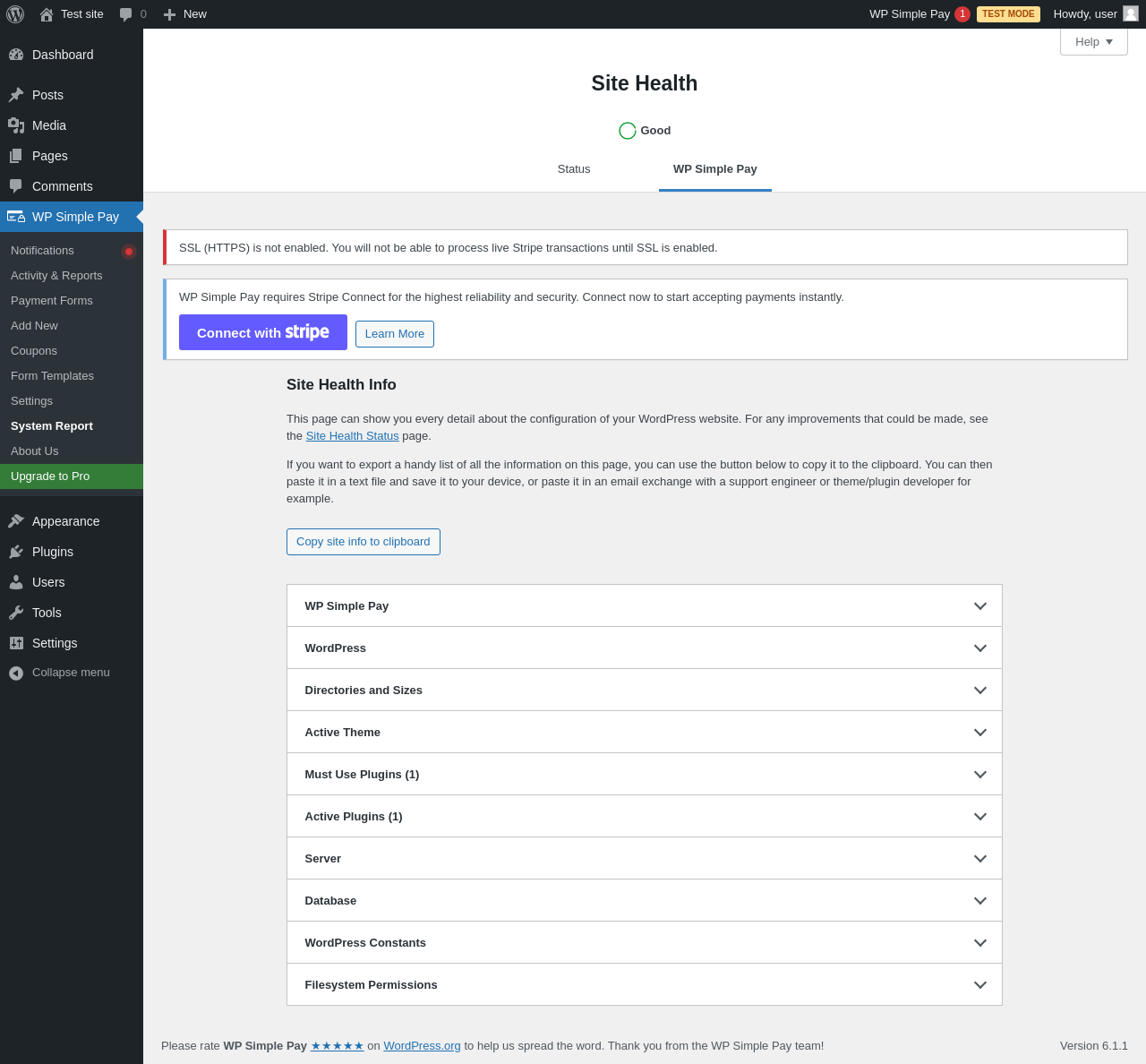Screen dimensions: 1146x1064
Task: Expand the Active Theme section
Action: coord(645,733)
